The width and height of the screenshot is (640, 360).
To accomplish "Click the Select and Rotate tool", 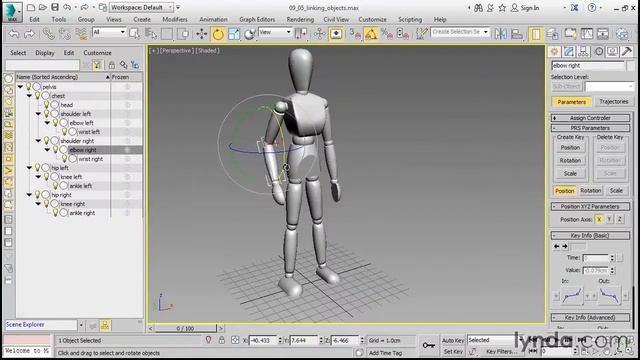I will [x=218, y=34].
